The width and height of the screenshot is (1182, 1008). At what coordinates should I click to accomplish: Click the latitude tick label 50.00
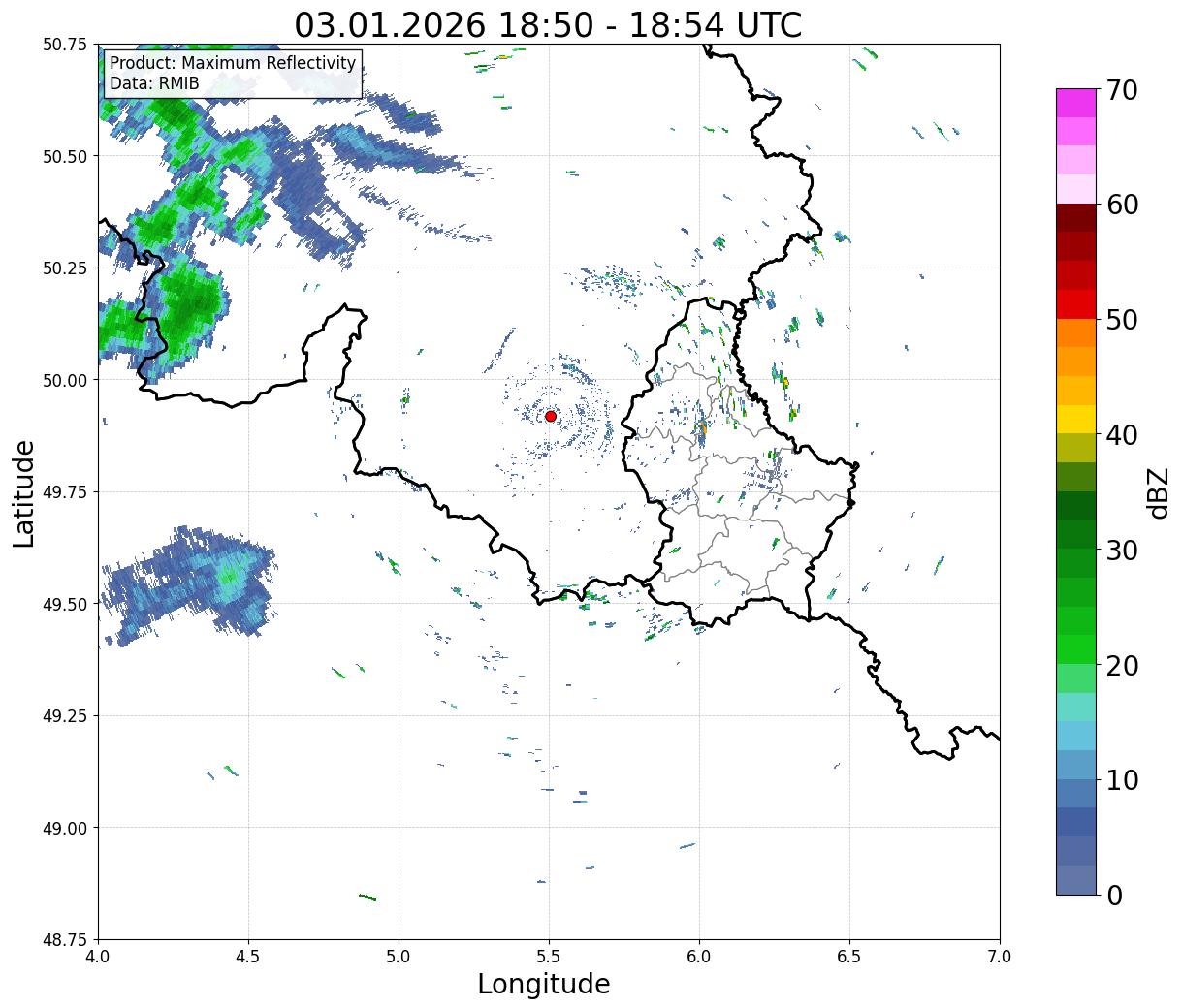coord(65,380)
